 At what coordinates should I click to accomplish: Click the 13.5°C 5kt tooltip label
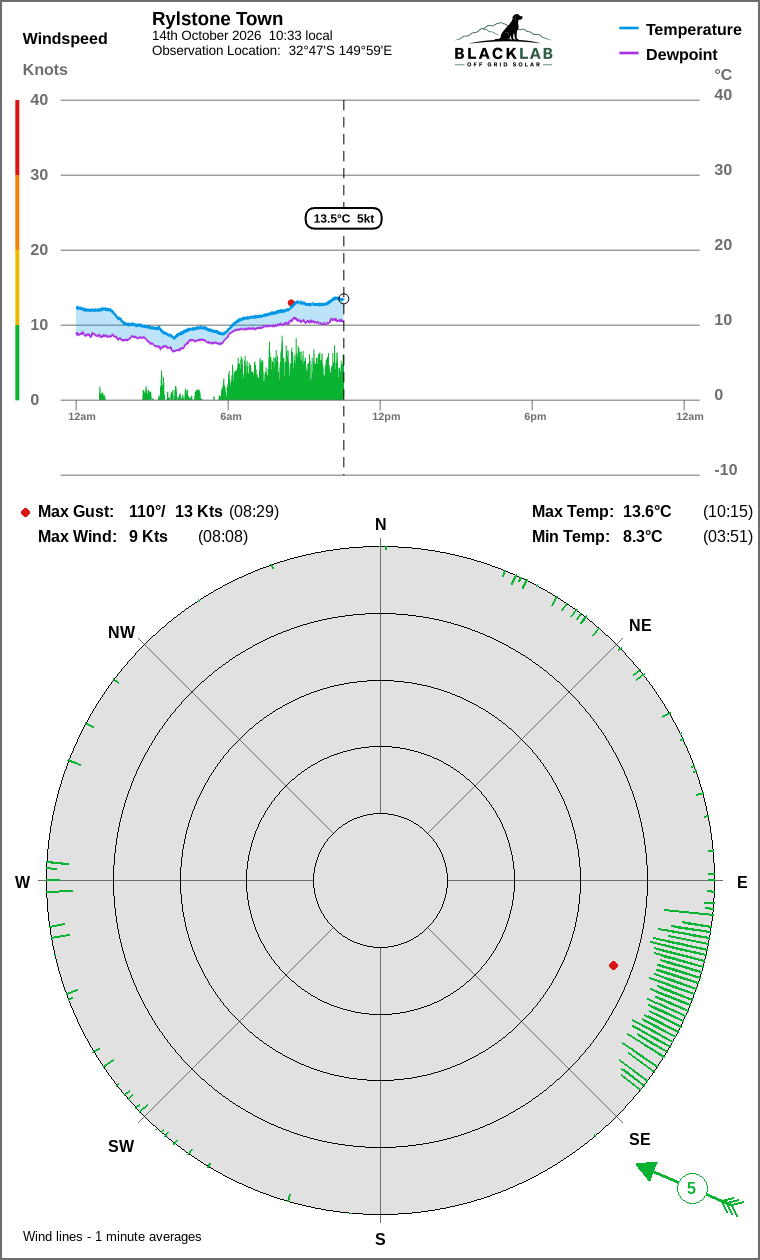(x=344, y=218)
